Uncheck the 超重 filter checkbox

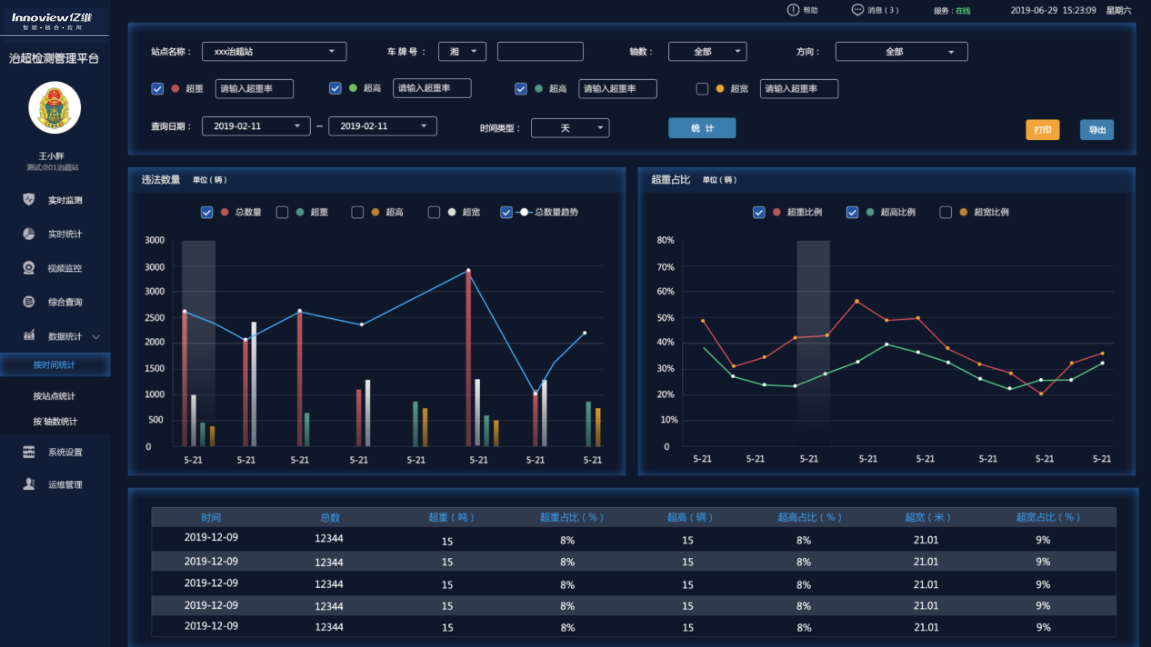click(x=157, y=89)
